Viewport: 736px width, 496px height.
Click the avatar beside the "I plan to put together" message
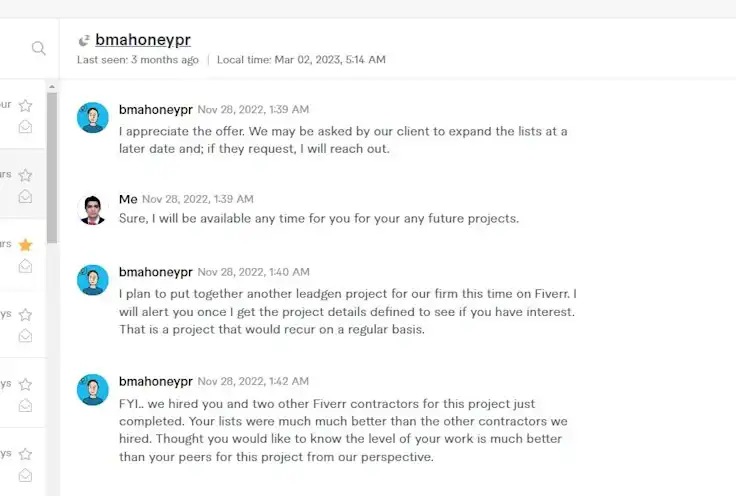click(93, 280)
